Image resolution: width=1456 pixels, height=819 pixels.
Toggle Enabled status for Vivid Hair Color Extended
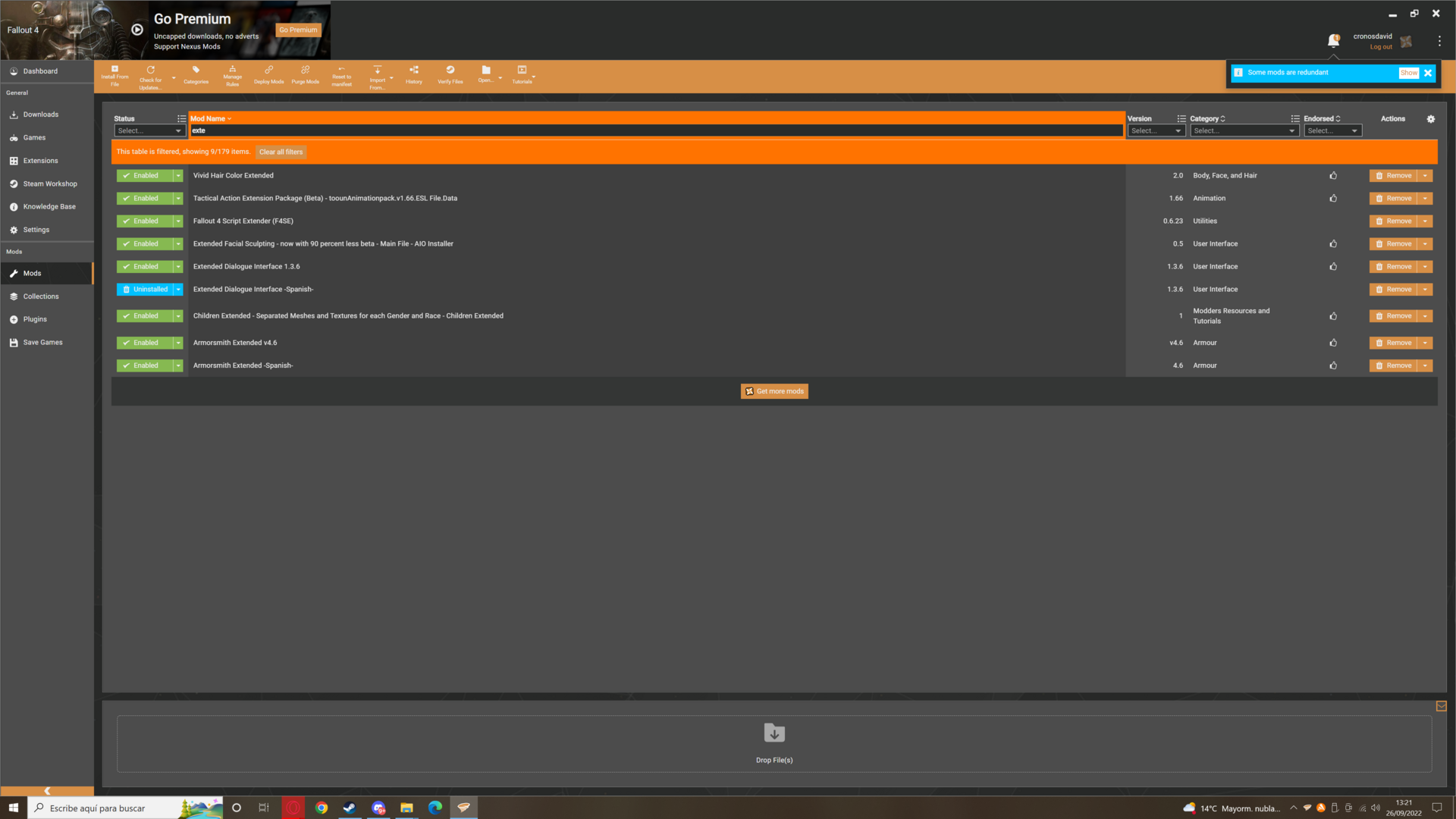(x=145, y=175)
